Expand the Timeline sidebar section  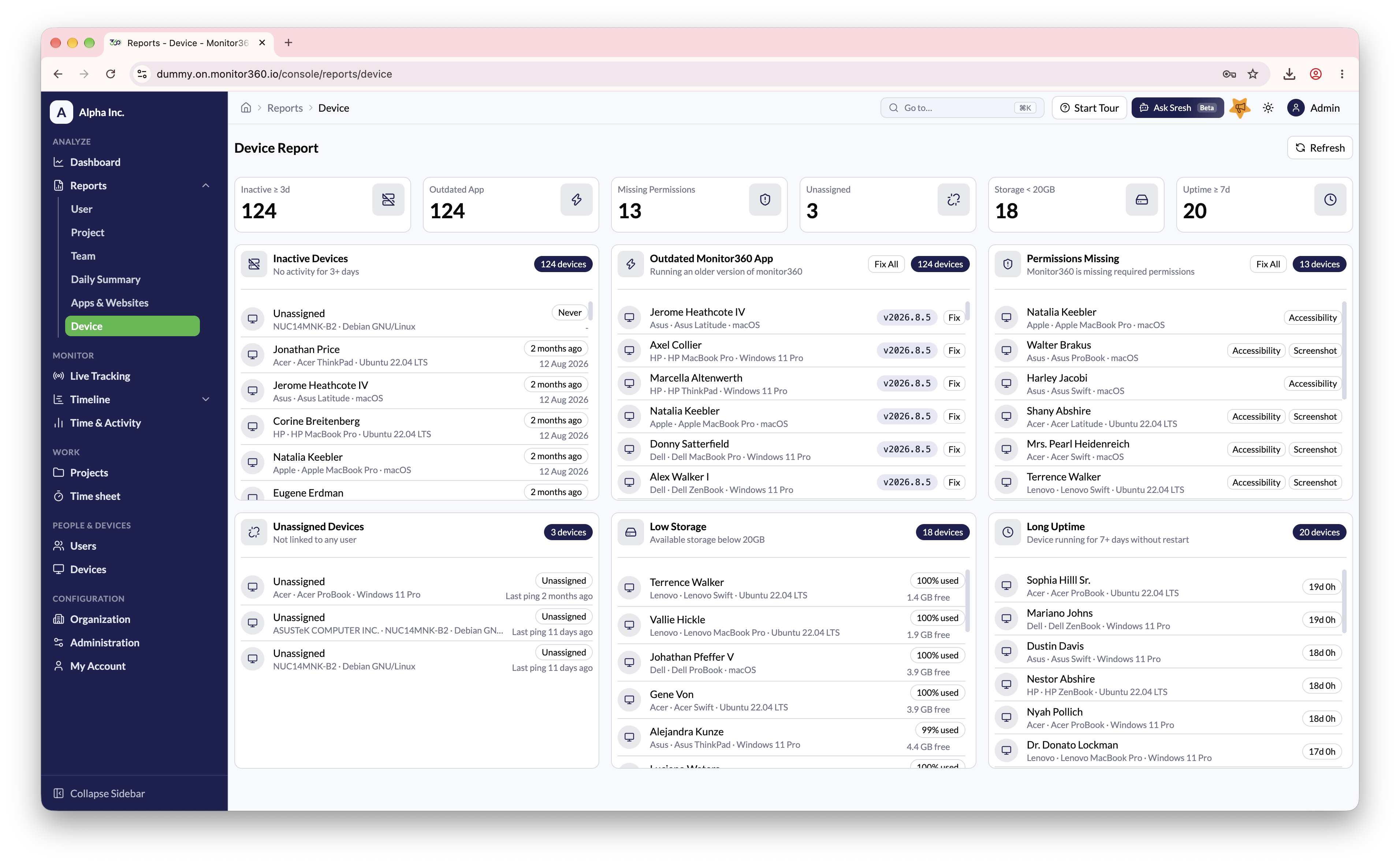pos(206,399)
